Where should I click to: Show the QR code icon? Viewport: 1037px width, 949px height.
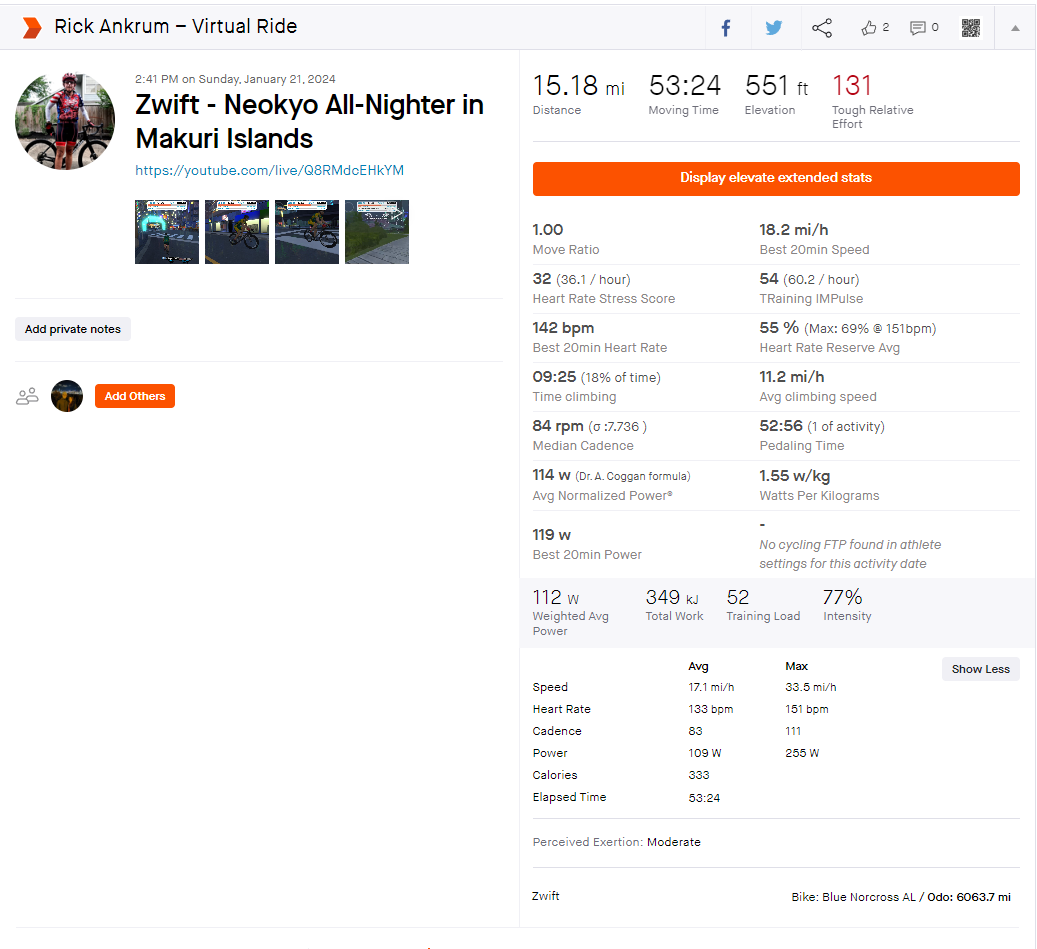click(971, 28)
